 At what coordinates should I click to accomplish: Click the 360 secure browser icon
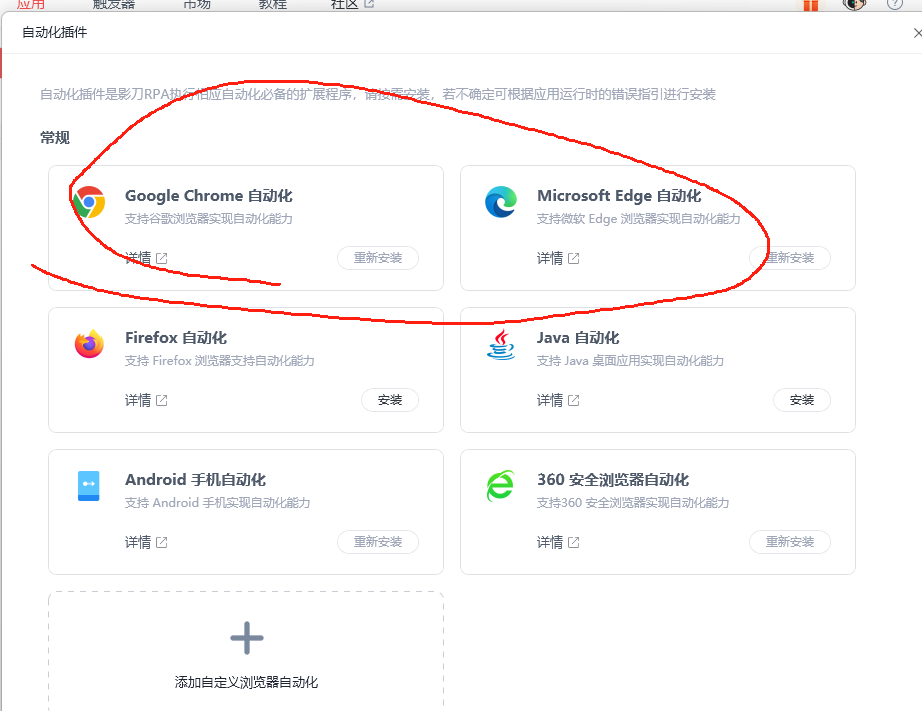click(x=501, y=486)
